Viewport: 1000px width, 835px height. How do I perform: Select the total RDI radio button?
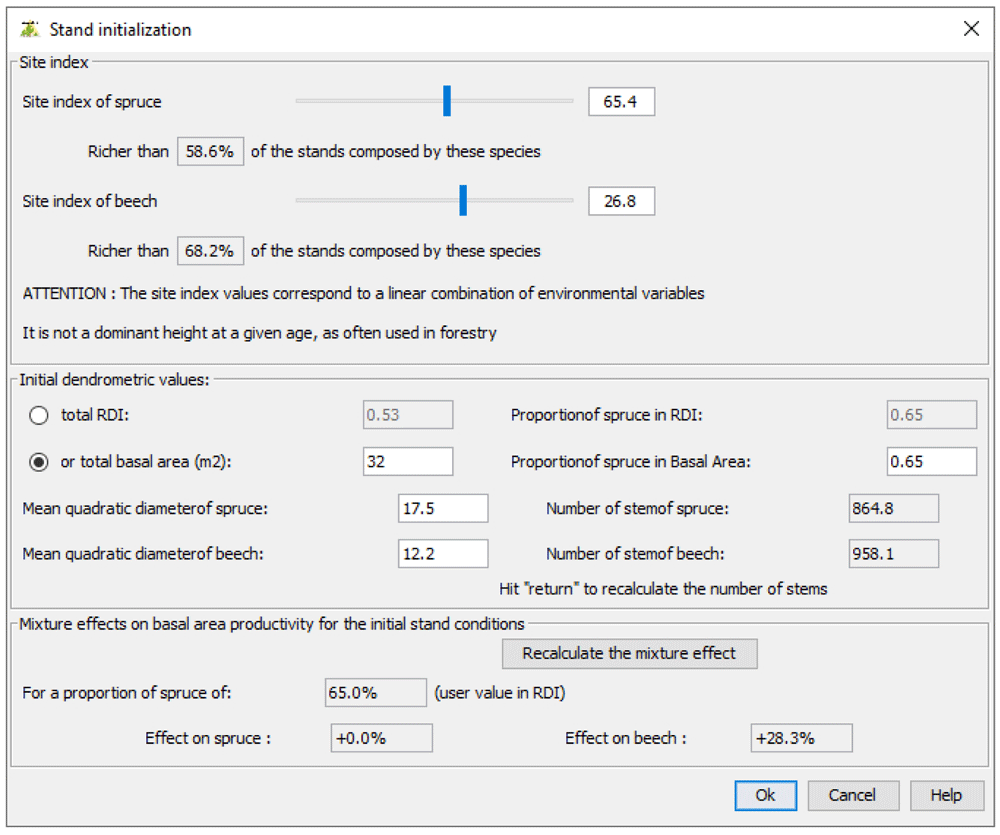pyautogui.click(x=39, y=415)
